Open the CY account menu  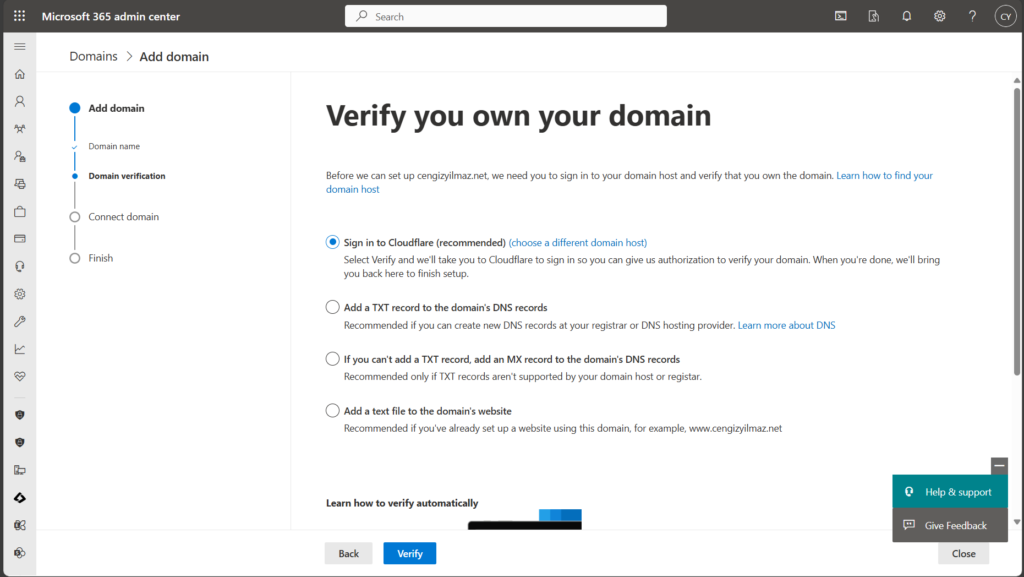pyautogui.click(x=1005, y=16)
